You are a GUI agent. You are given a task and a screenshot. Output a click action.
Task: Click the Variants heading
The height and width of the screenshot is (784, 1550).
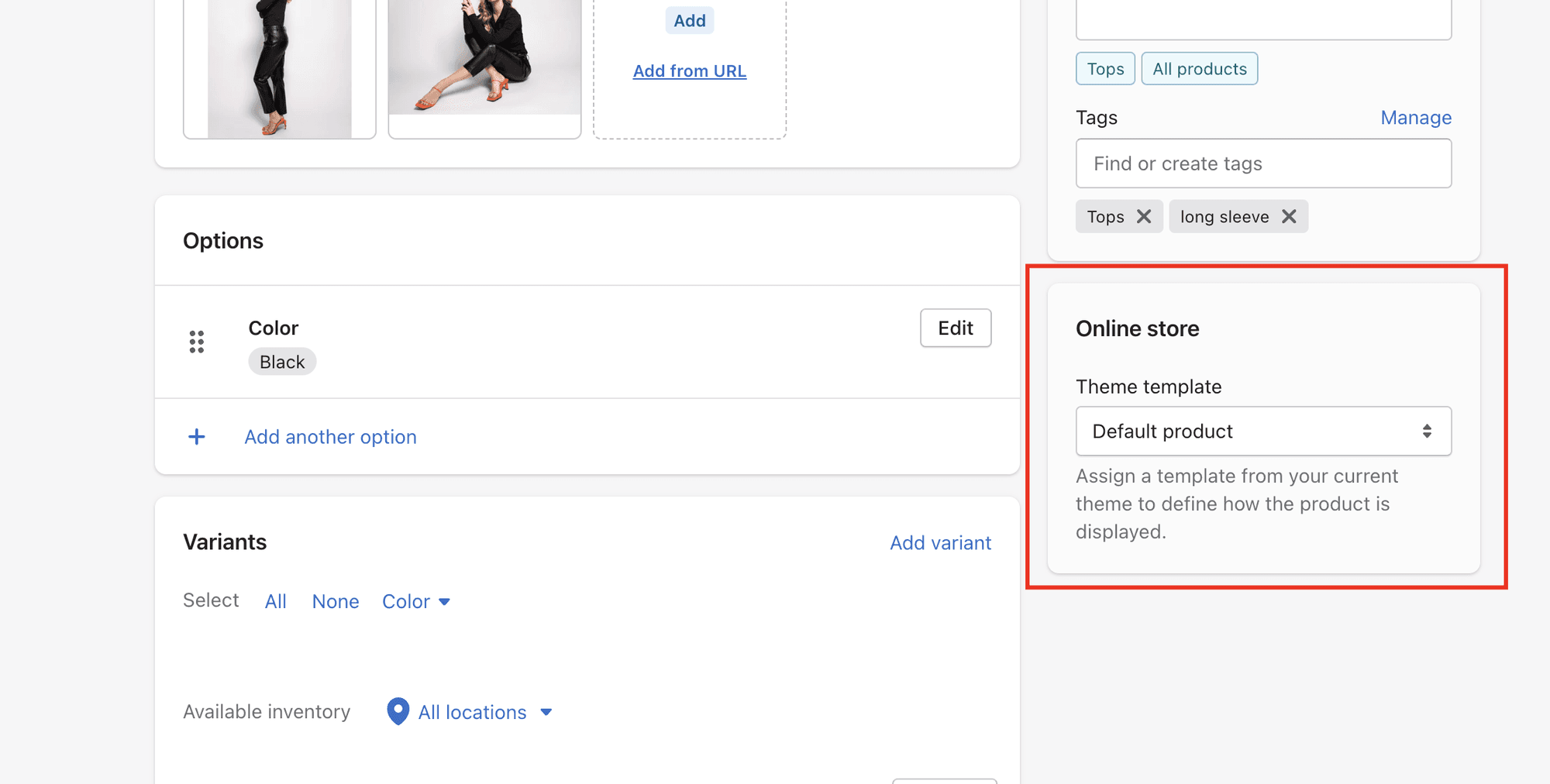click(x=225, y=542)
